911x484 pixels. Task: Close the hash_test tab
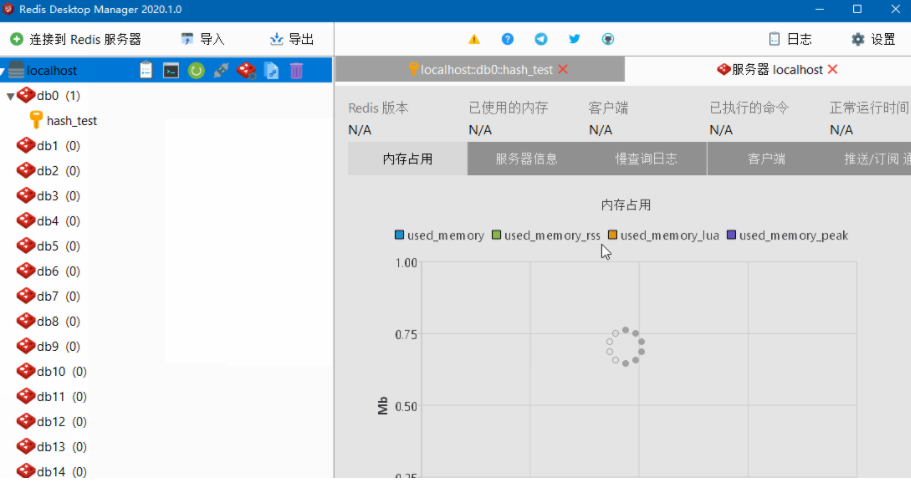coord(562,70)
